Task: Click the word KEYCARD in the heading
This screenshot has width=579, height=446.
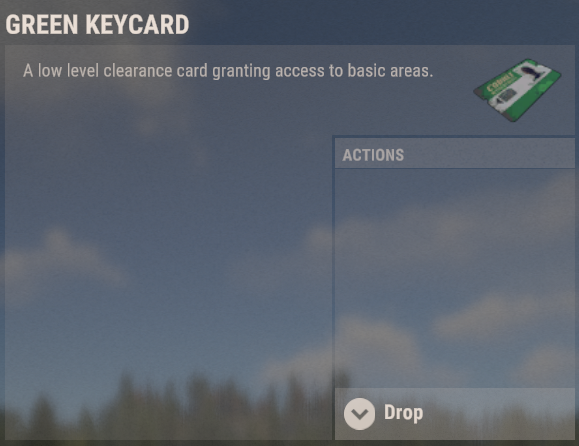Action: point(137,25)
